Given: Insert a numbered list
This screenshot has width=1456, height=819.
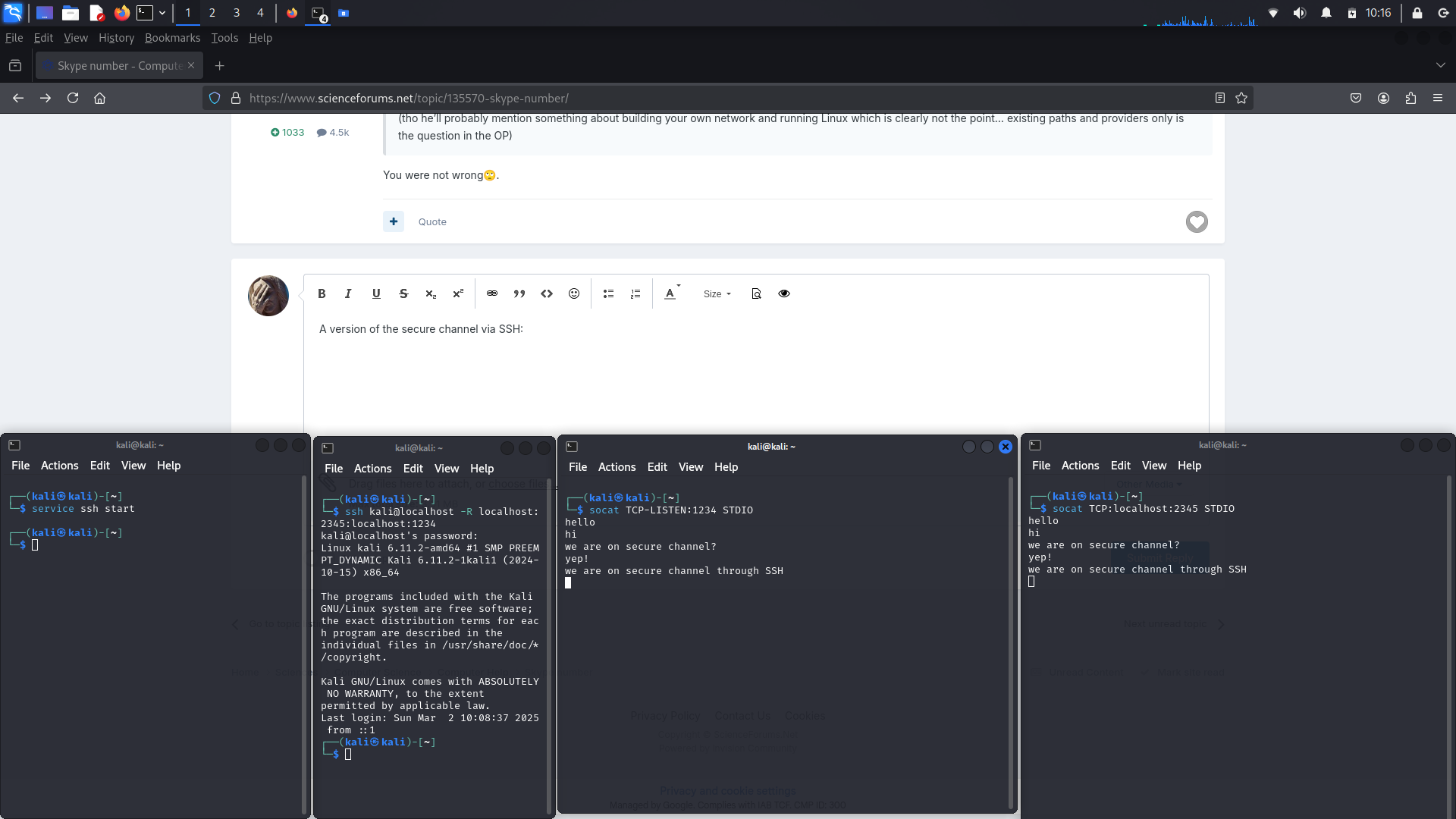Looking at the screenshot, I should pos(635,293).
